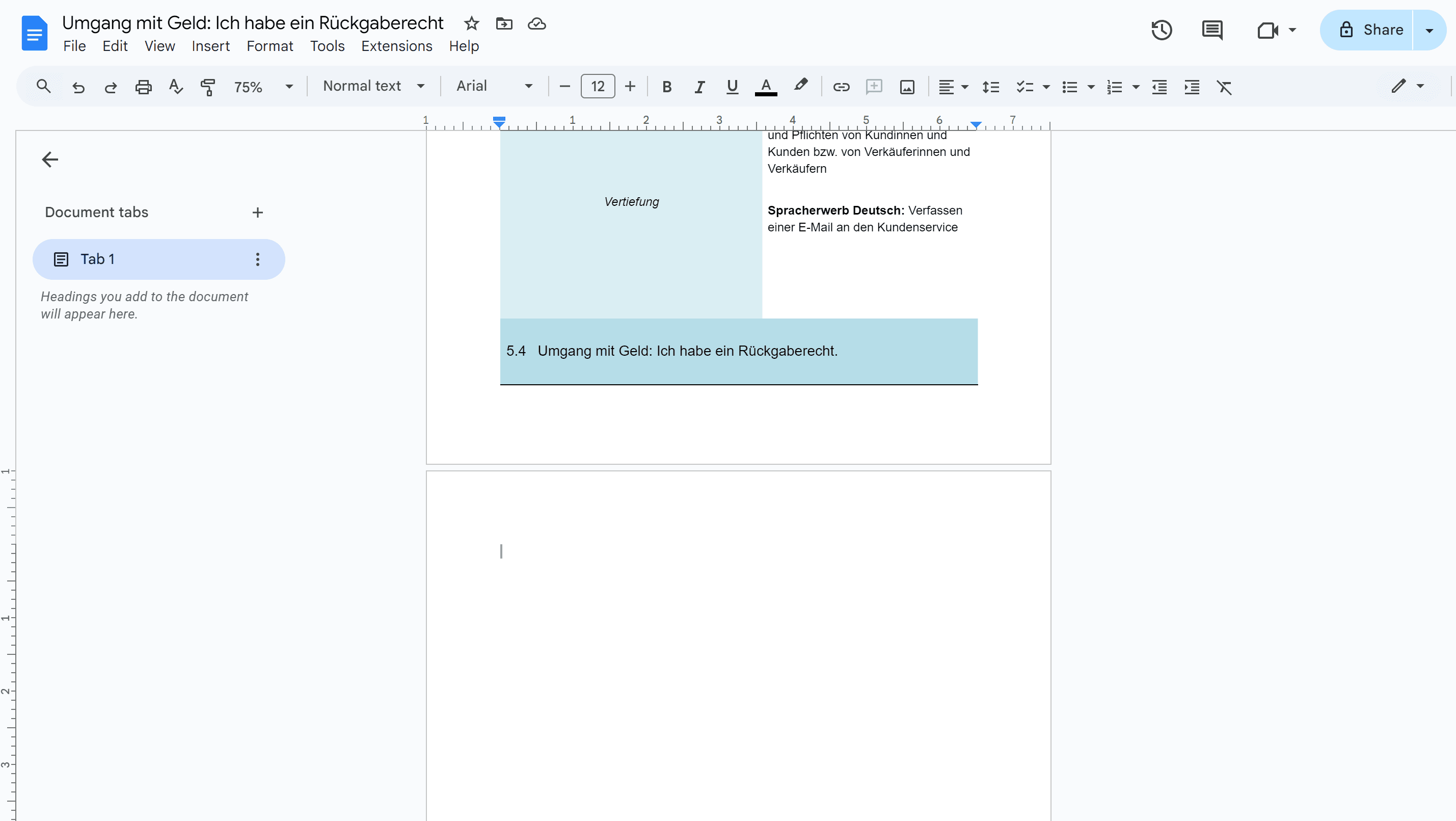Open the File menu
1456x821 pixels.
point(74,46)
